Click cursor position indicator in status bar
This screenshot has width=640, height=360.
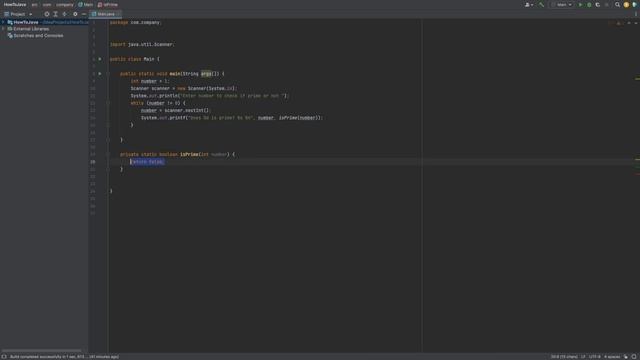pyautogui.click(x=563, y=357)
